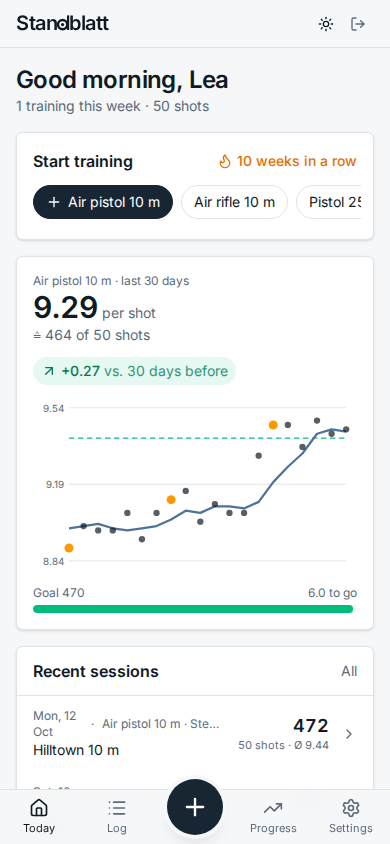Click the green goal progress bar
390x844 pixels.
[x=195, y=609]
